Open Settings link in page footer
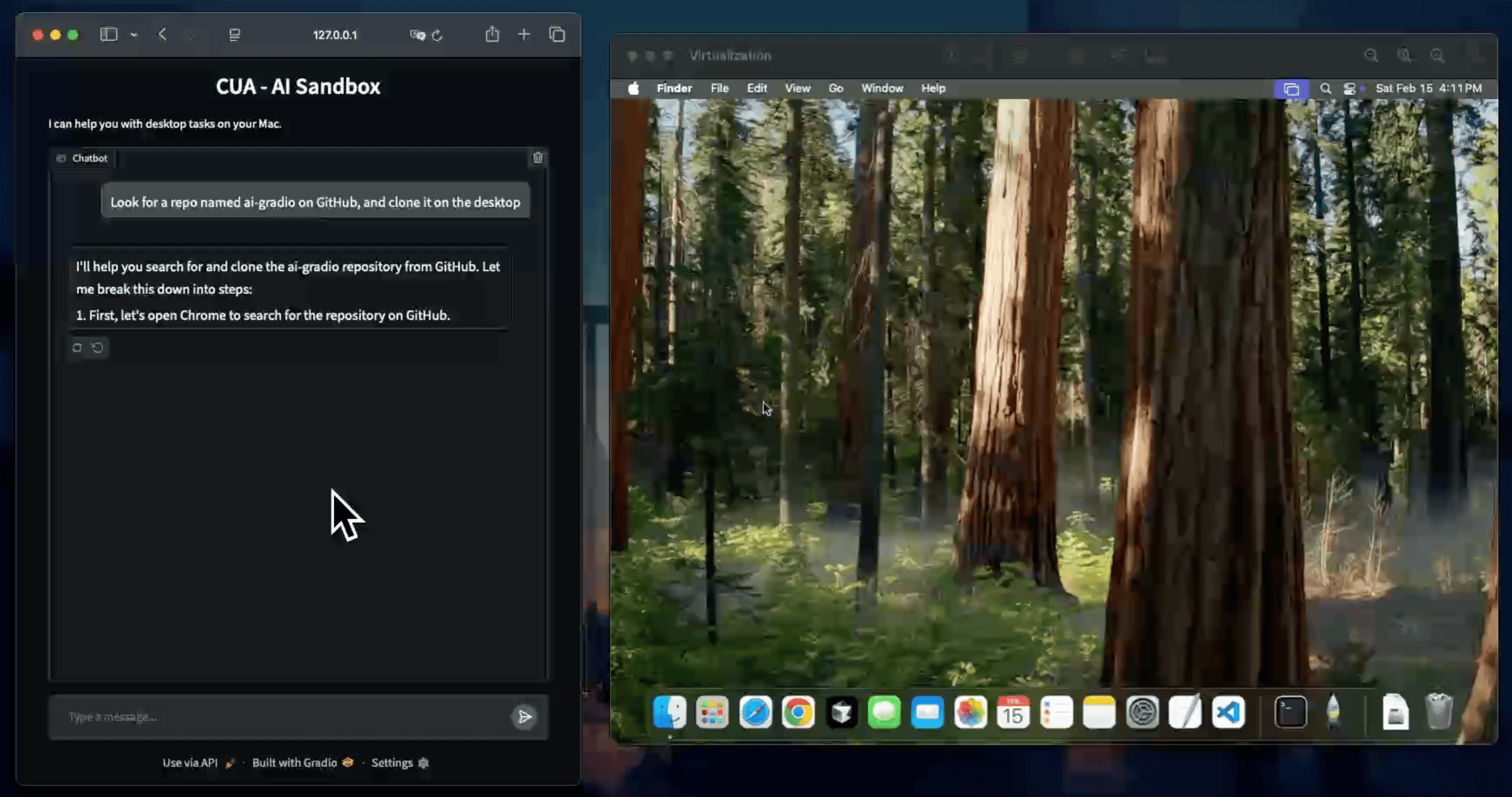 point(392,763)
